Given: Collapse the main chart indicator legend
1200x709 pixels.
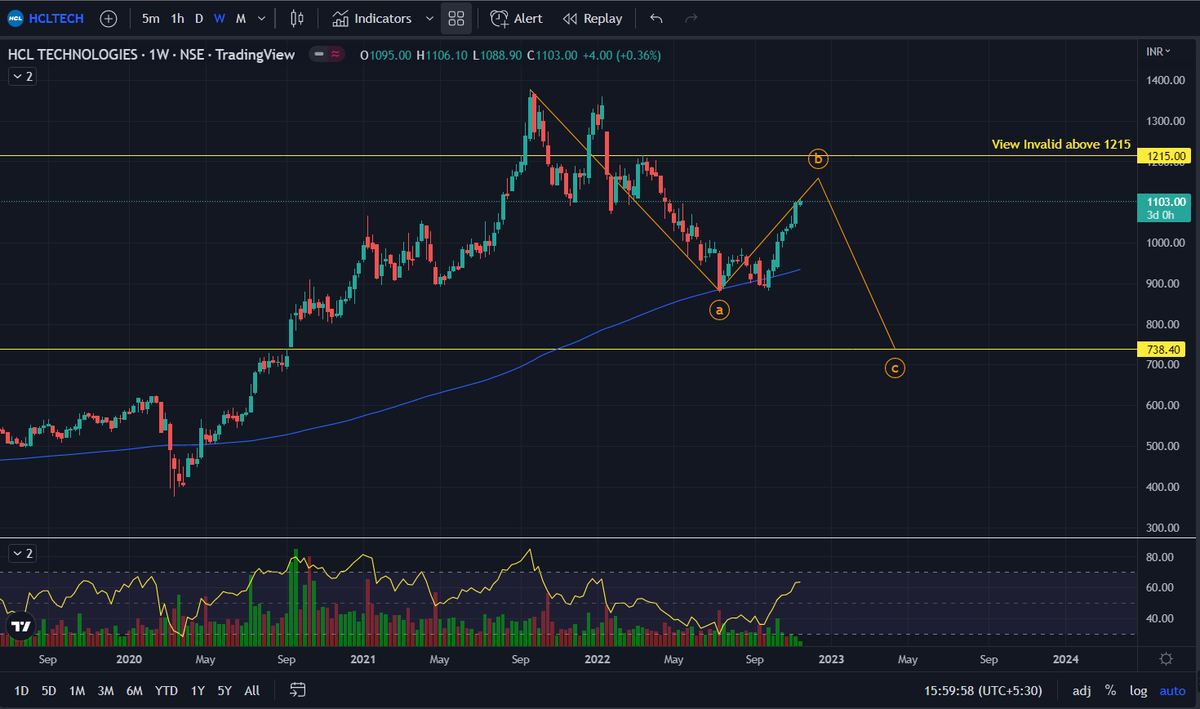Looking at the screenshot, I should [x=22, y=76].
